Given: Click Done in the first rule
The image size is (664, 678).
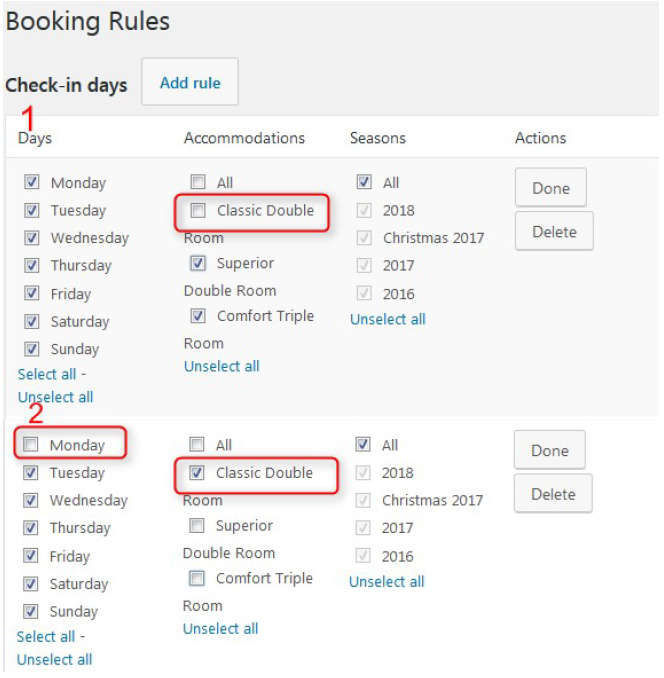Looking at the screenshot, I should 550,188.
